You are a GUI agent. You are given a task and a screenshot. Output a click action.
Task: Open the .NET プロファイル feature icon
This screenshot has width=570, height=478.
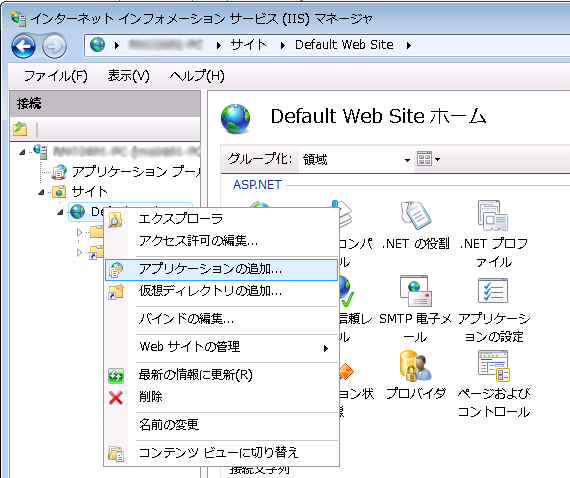(x=493, y=215)
